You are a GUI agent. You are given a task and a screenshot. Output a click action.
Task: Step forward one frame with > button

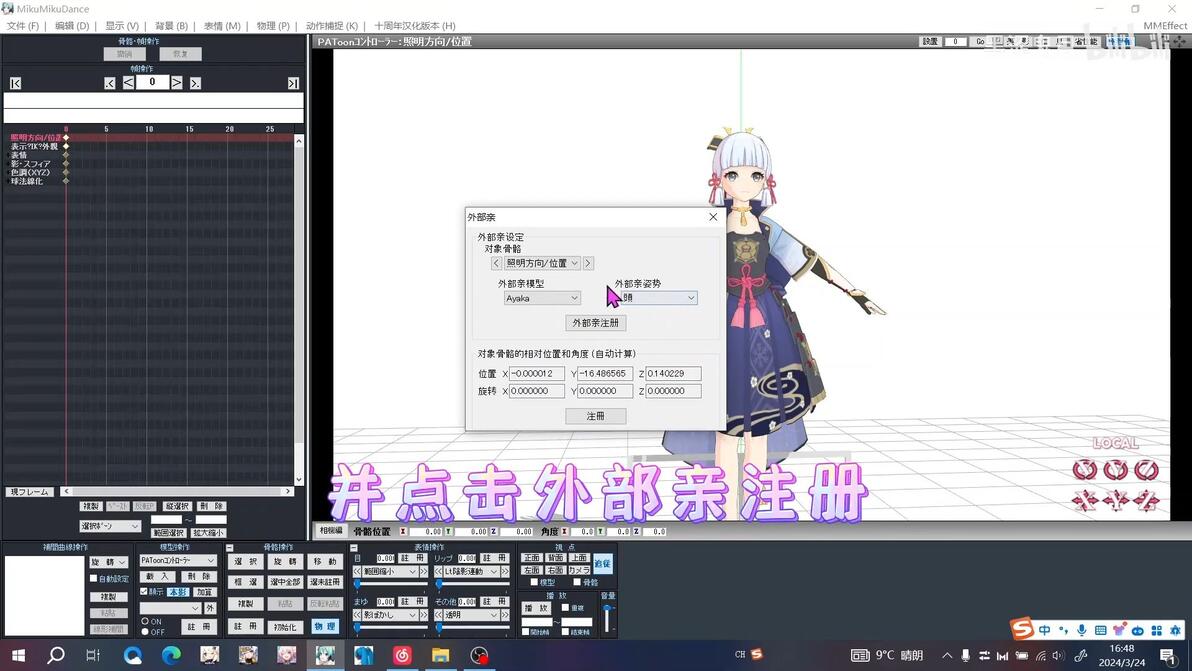tap(176, 82)
